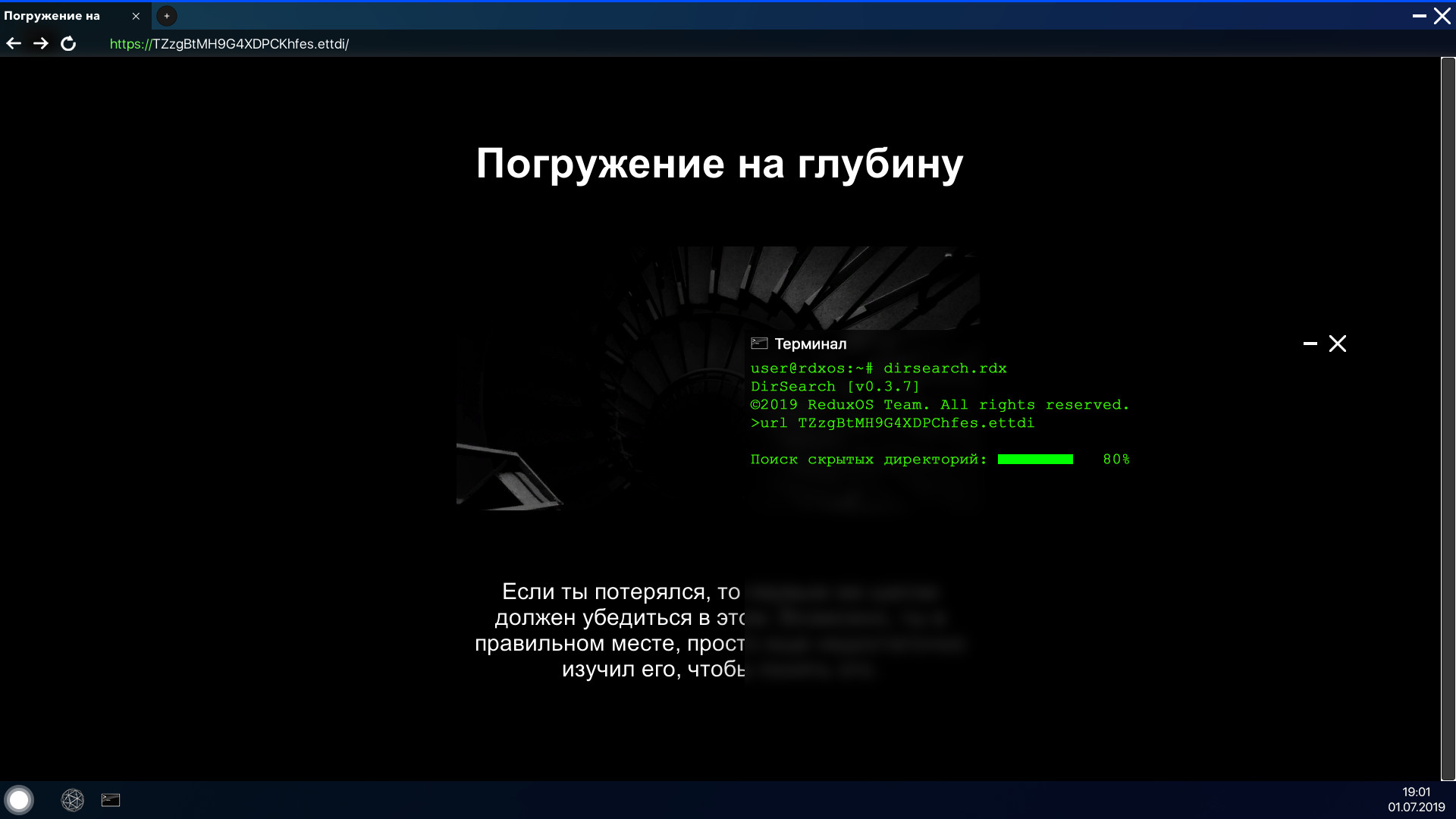Click the favicon area of the active browser tab

point(11,15)
